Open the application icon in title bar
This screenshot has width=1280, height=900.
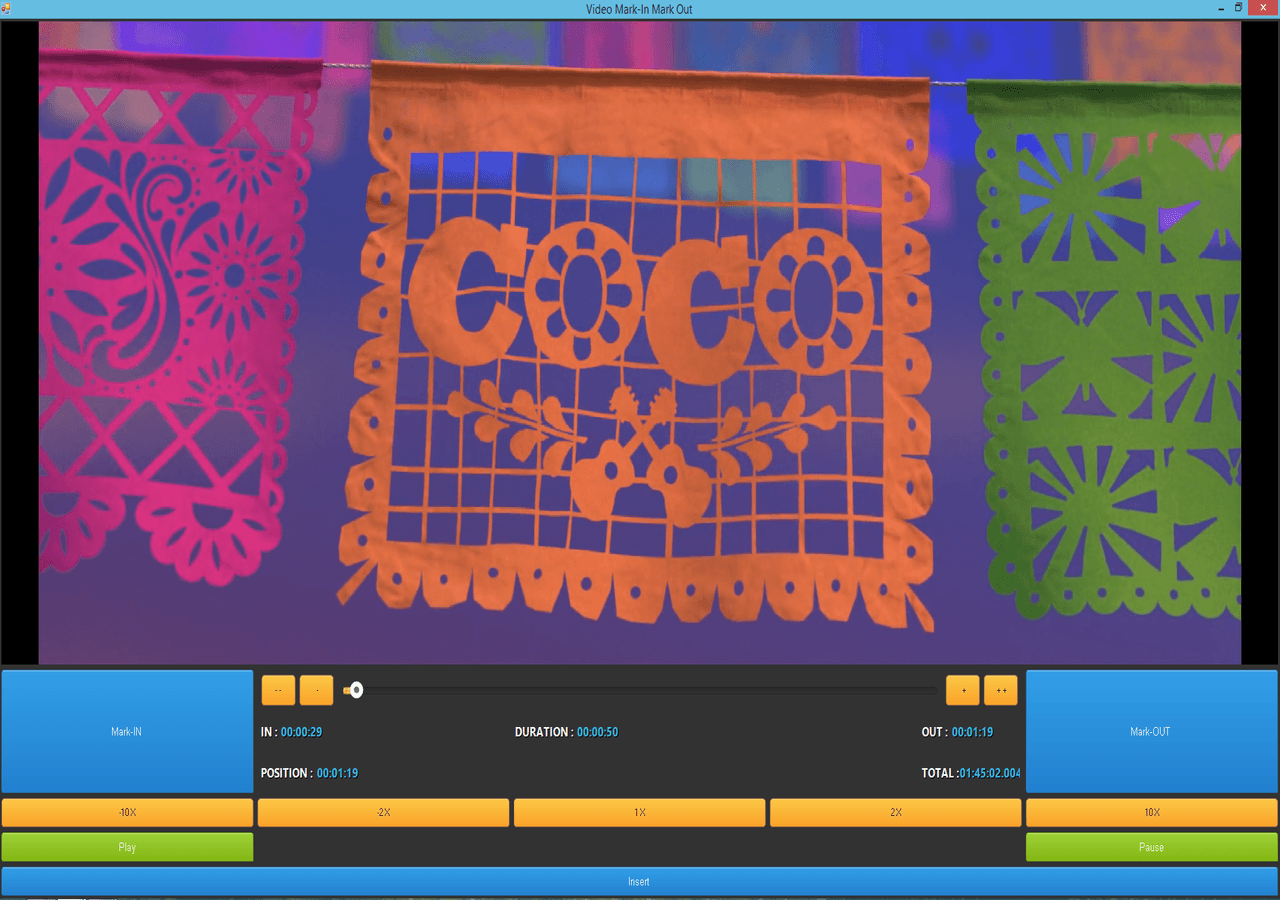tap(6, 9)
